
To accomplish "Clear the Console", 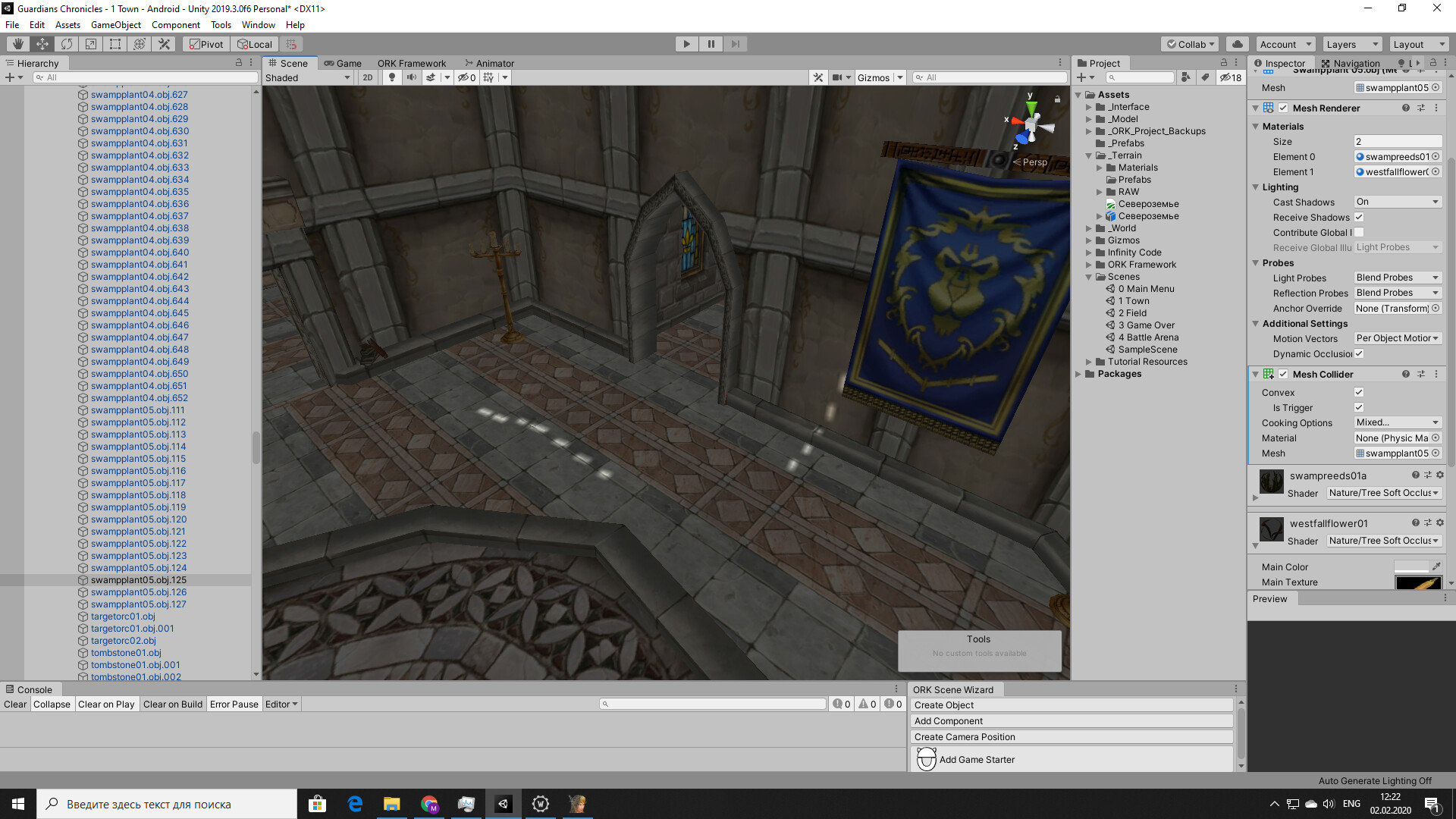I will pos(14,704).
